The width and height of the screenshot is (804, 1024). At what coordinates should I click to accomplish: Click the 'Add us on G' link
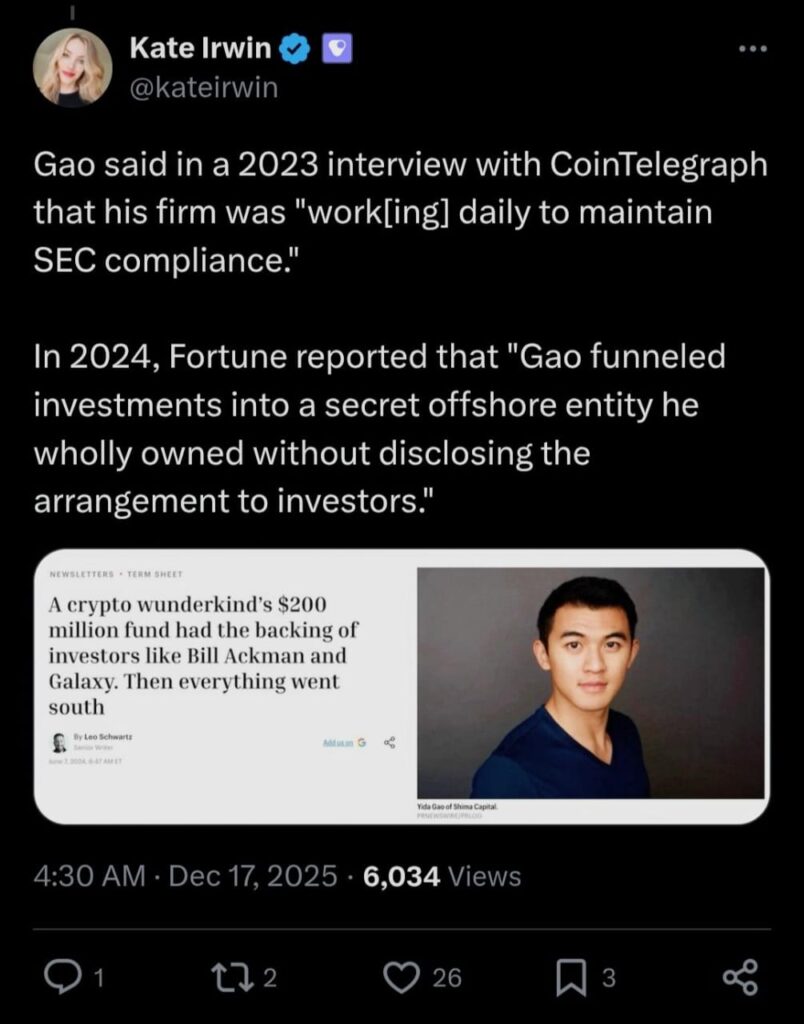tap(344, 743)
